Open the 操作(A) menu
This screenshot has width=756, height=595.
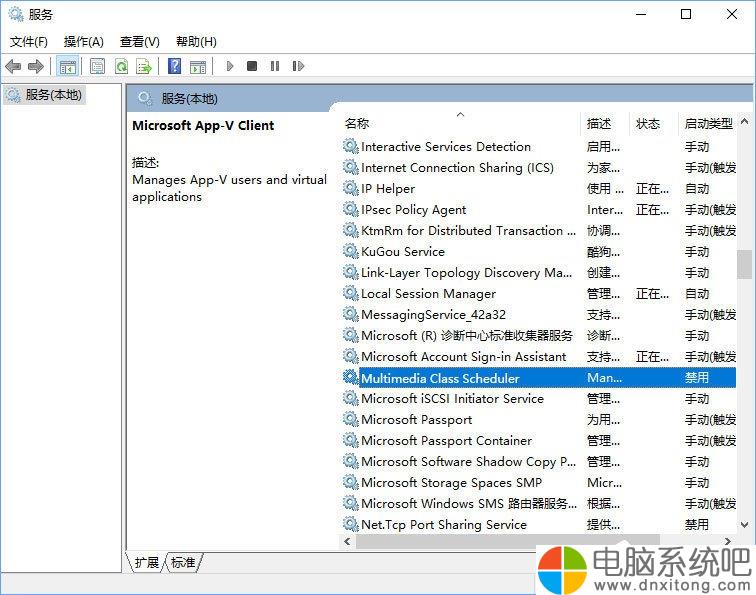[83, 42]
